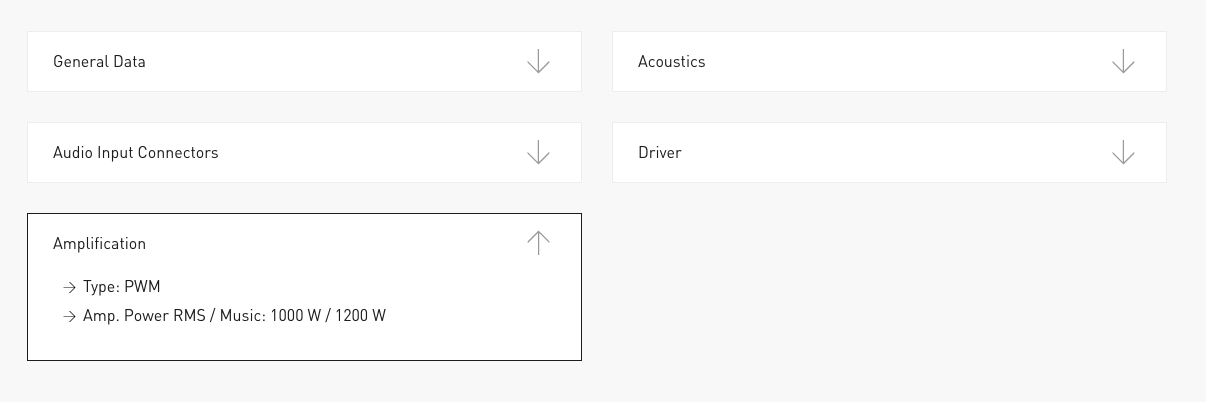Click the Driver section down arrow
This screenshot has height=402, width=1206.
pyautogui.click(x=1123, y=153)
